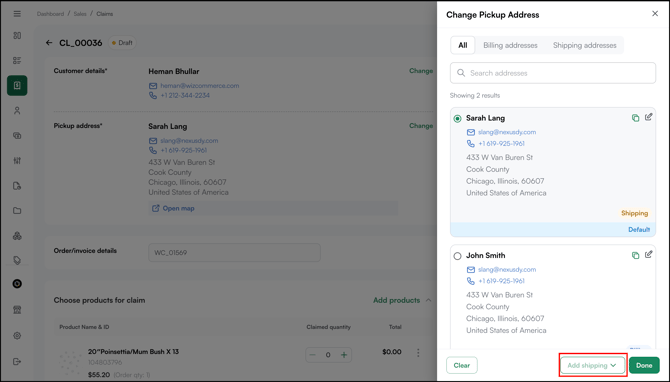Screen dimensions: 670x382
Task: Select John Smith address radio button
Action: (457, 256)
